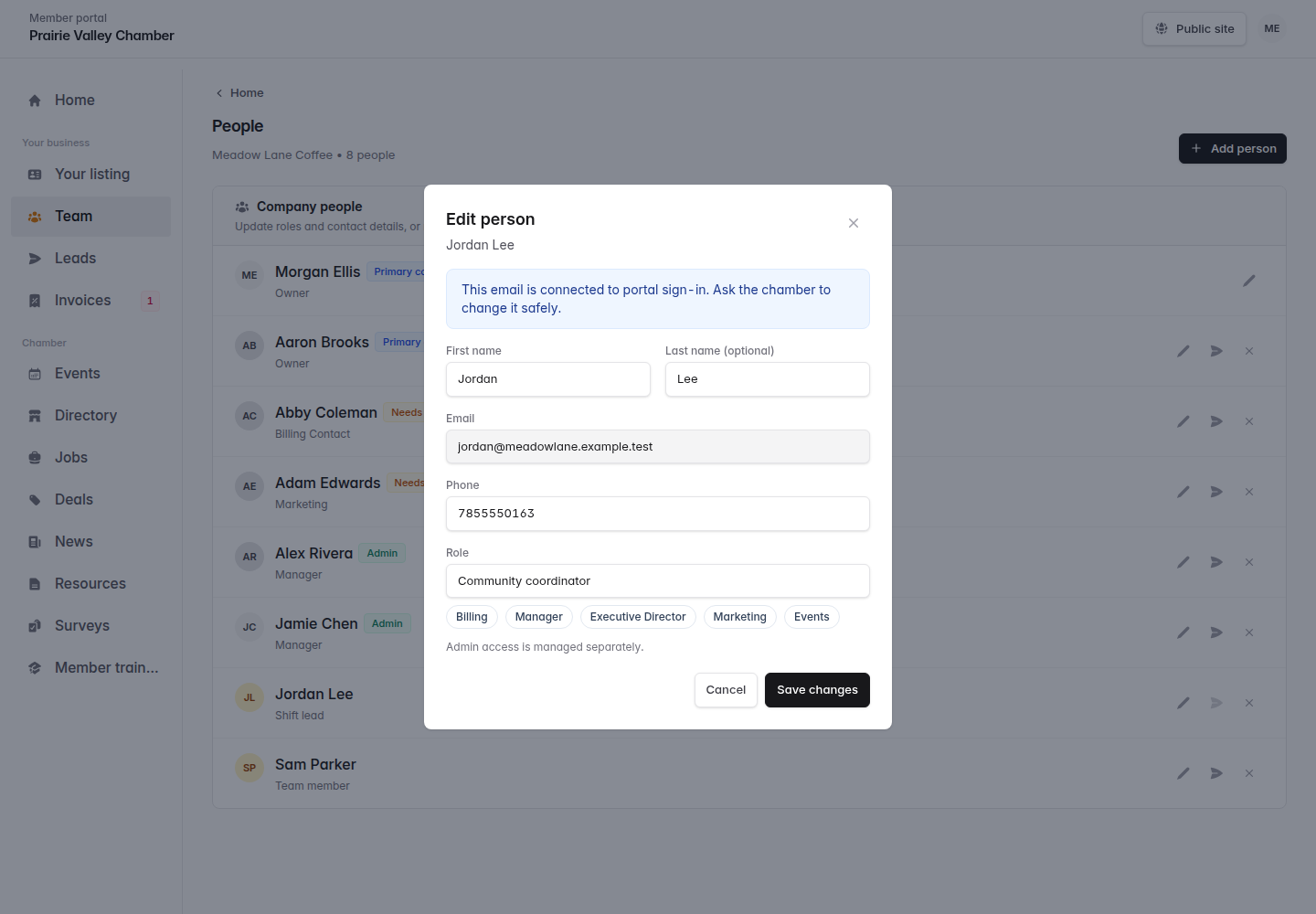Cancel editing Jordan Lee
Viewport: 1316px width, 914px height.
pos(726,690)
